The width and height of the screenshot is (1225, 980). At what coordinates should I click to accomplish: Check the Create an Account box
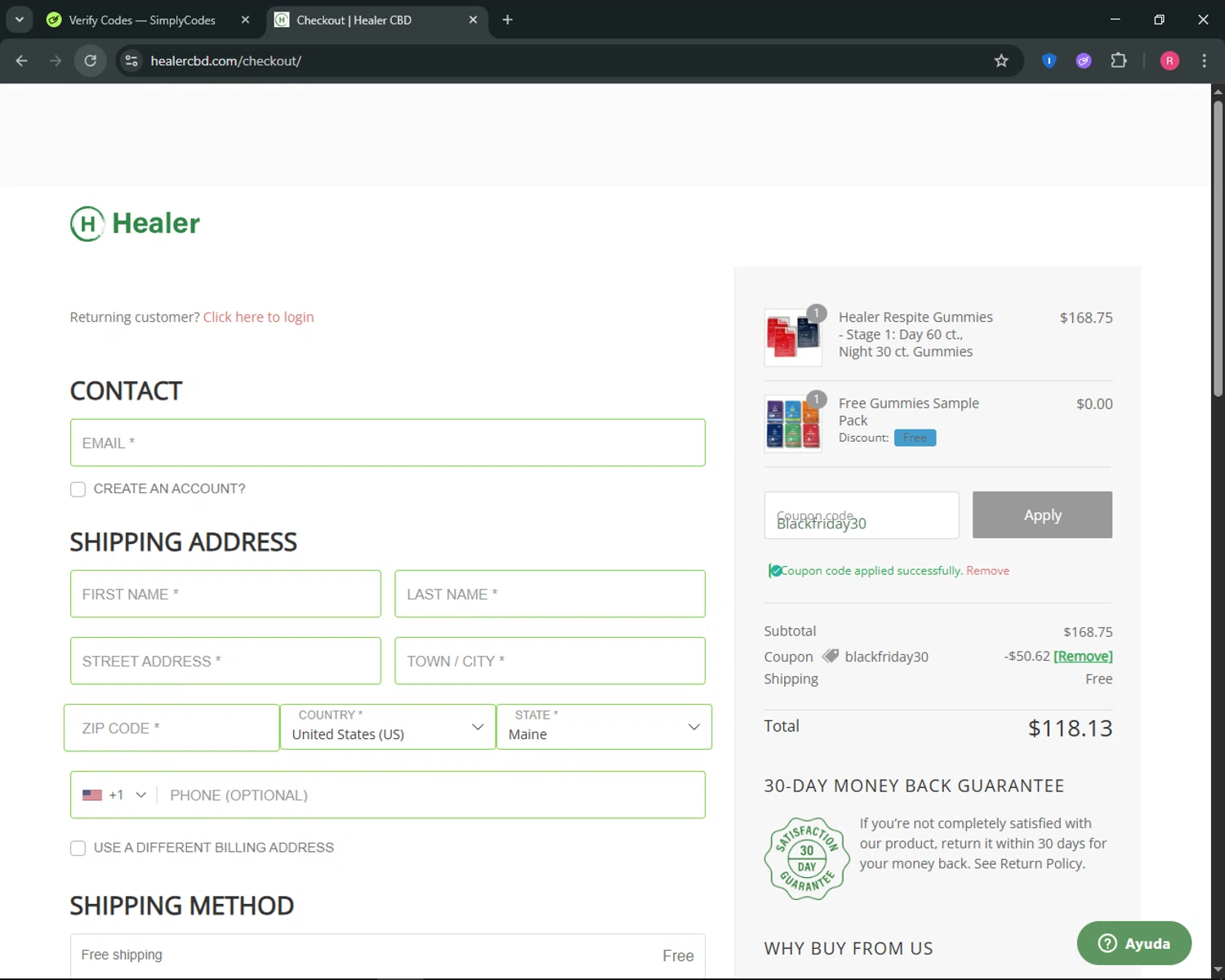(x=78, y=489)
